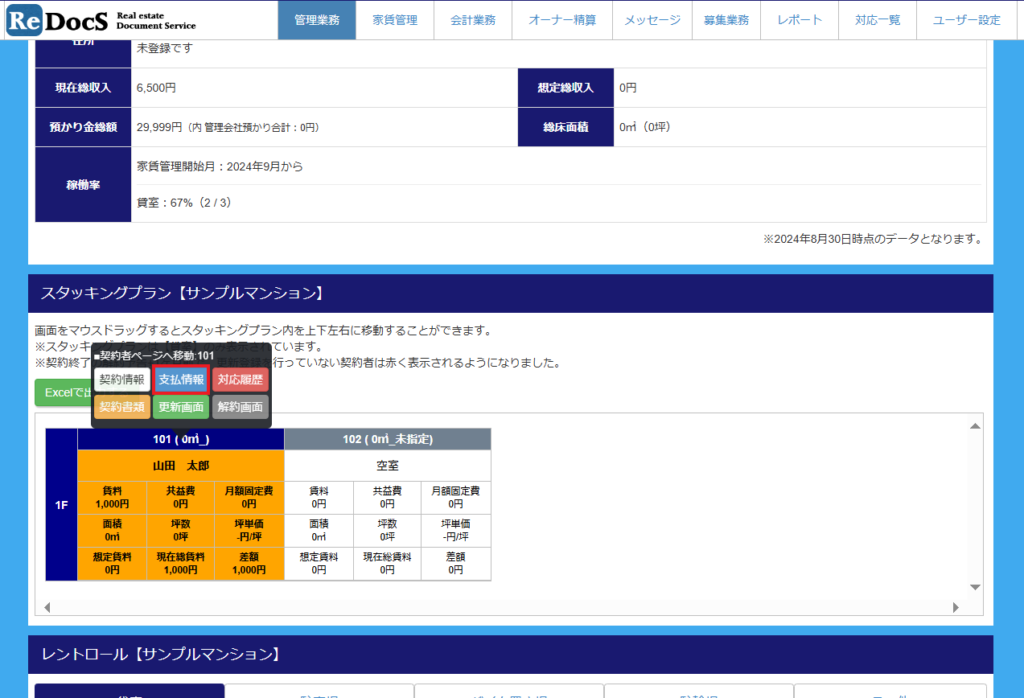
Task: Click the stacking plan scroll-left arrow
Action: (46, 607)
